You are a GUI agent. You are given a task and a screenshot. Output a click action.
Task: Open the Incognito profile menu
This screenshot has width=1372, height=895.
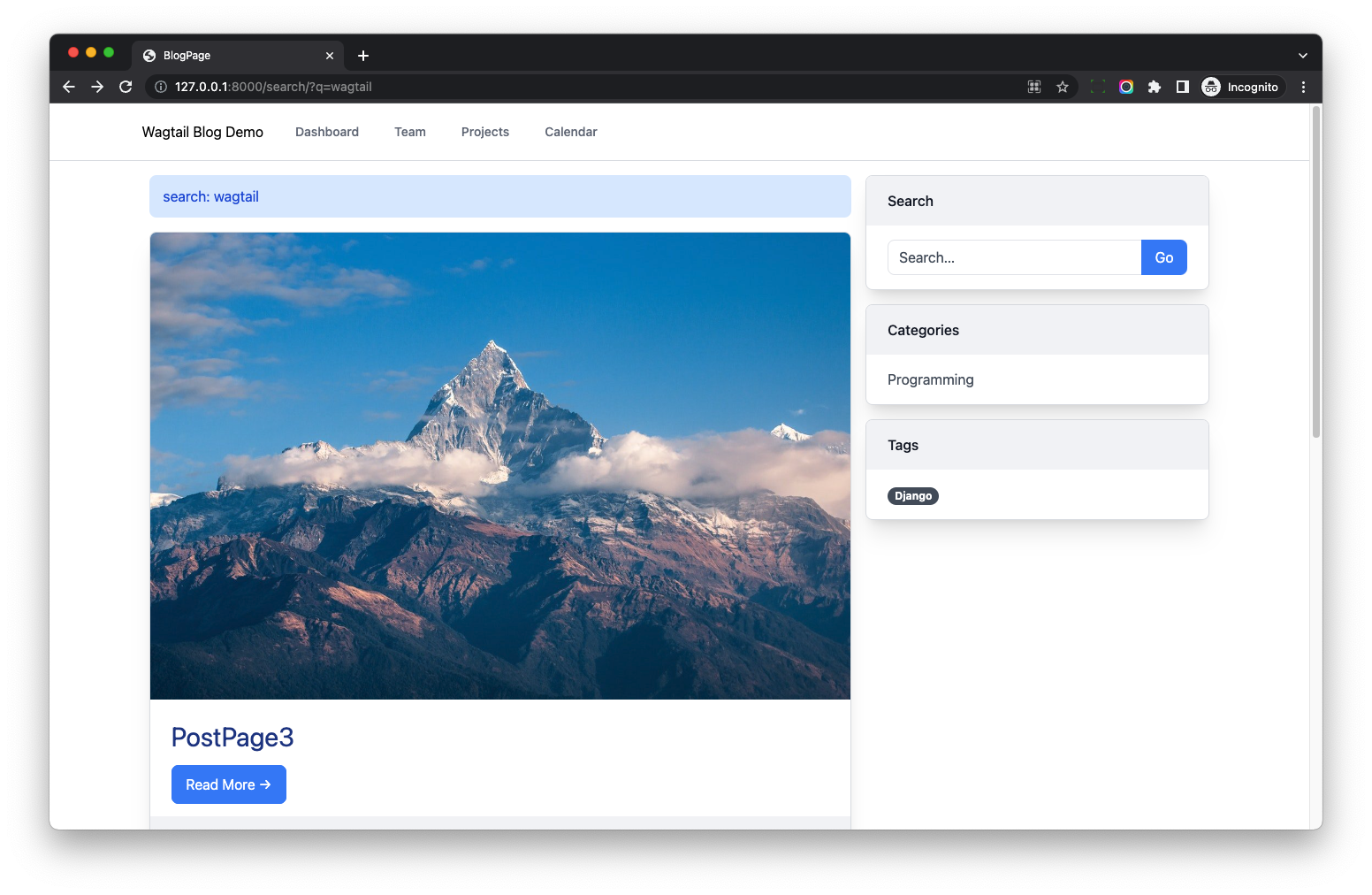coord(1240,87)
